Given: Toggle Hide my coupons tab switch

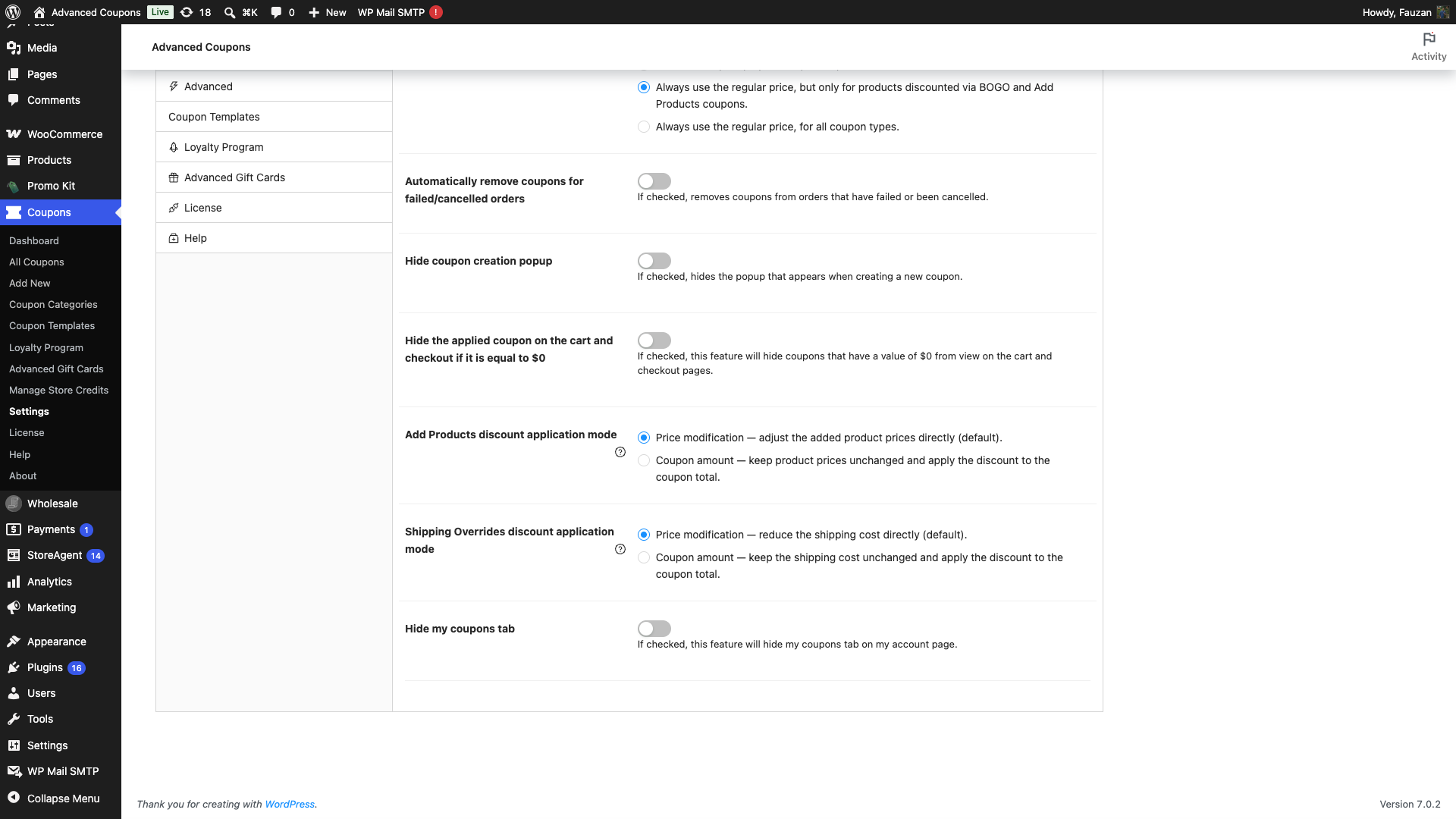Looking at the screenshot, I should (x=654, y=629).
